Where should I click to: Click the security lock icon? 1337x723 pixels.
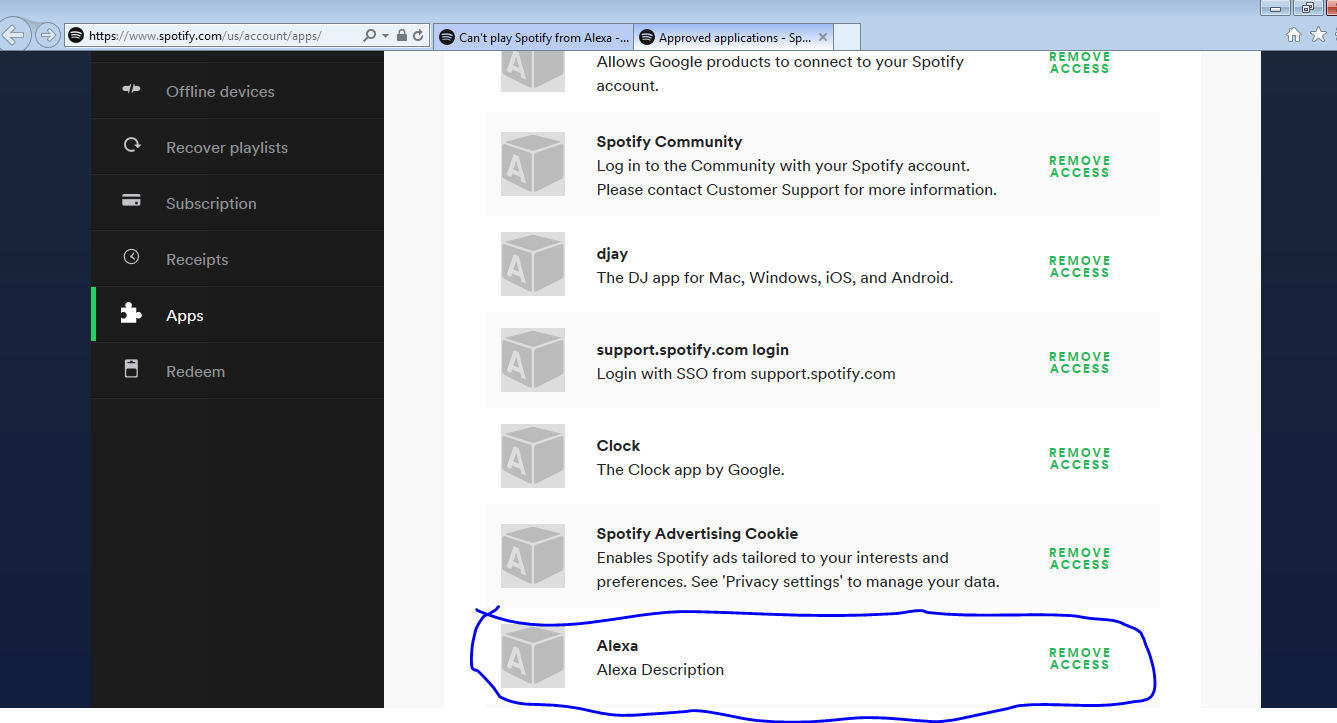click(402, 35)
